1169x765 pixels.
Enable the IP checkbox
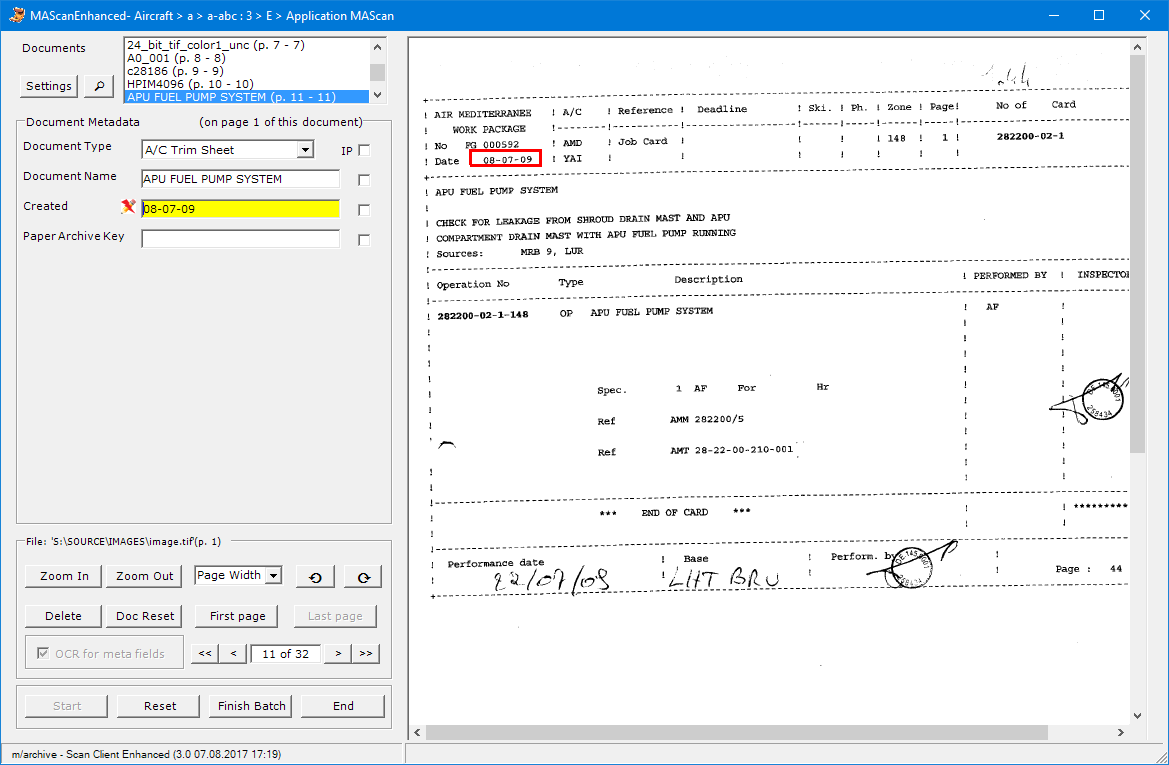pyautogui.click(x=364, y=151)
